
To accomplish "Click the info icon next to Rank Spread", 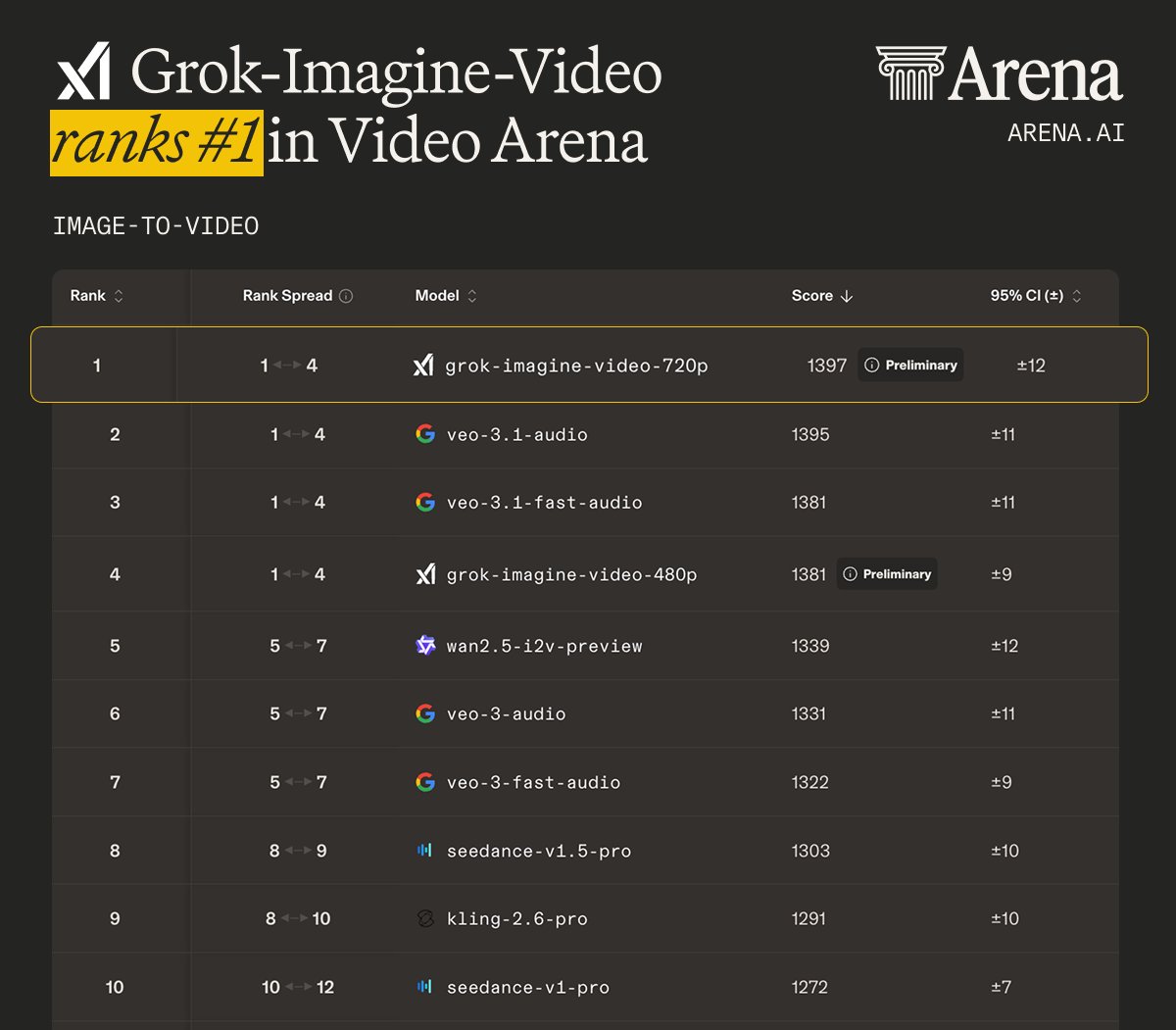I will pyautogui.click(x=346, y=296).
